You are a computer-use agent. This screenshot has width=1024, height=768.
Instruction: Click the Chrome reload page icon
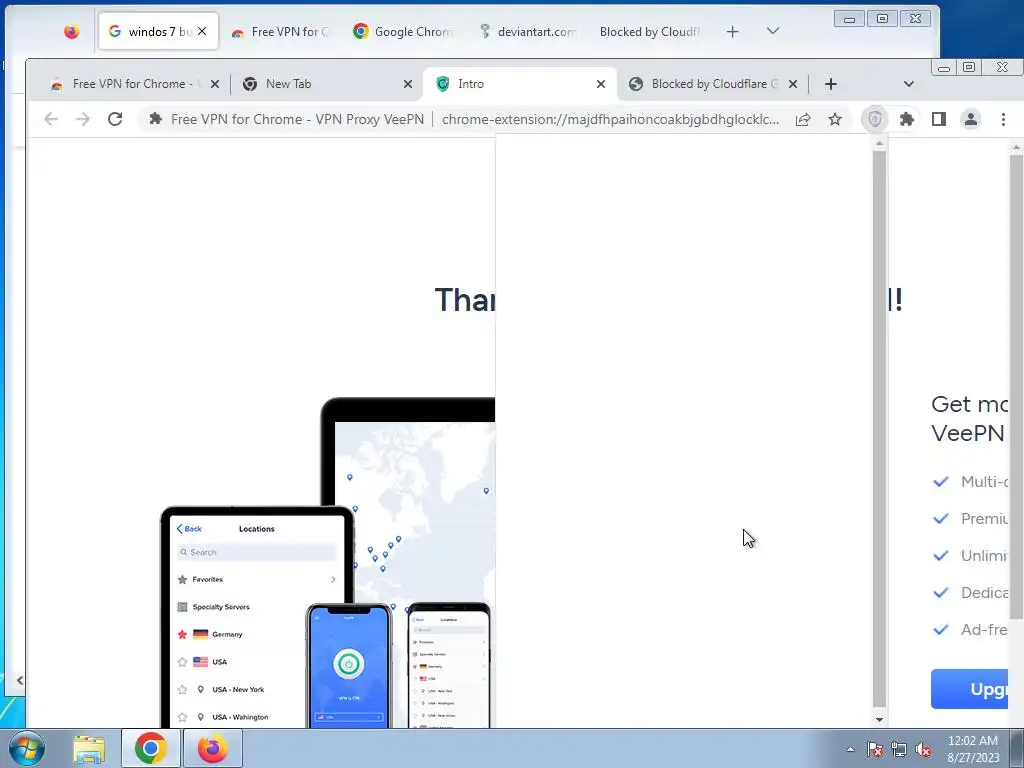(115, 119)
